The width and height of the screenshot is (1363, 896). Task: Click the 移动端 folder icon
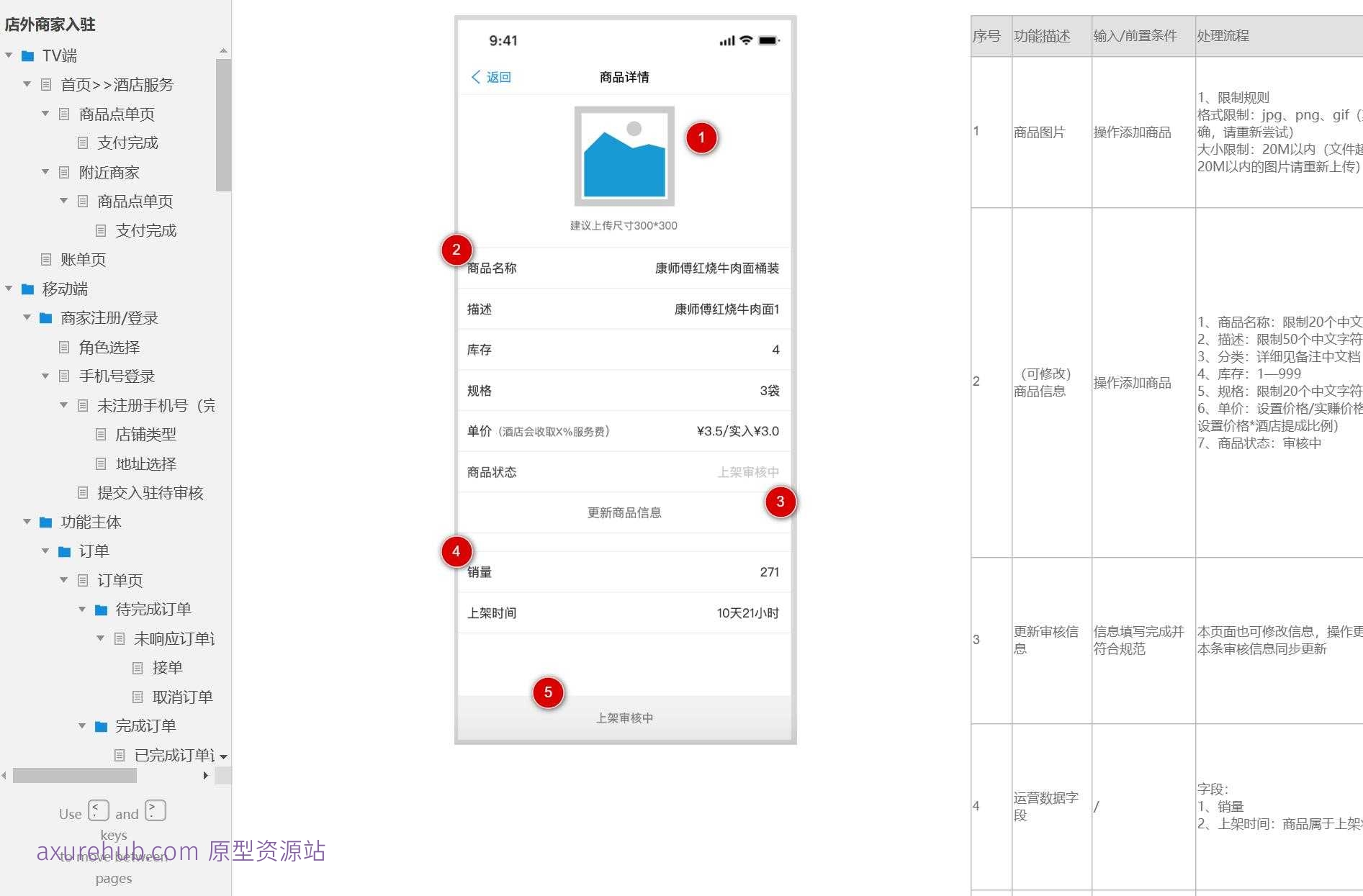[27, 289]
